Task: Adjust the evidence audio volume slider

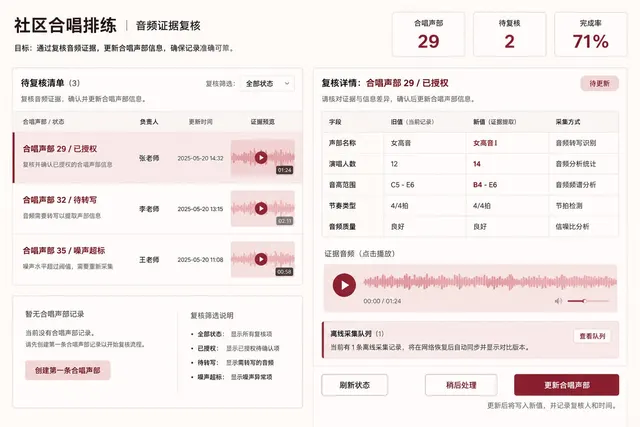Action: pyautogui.click(x=588, y=301)
